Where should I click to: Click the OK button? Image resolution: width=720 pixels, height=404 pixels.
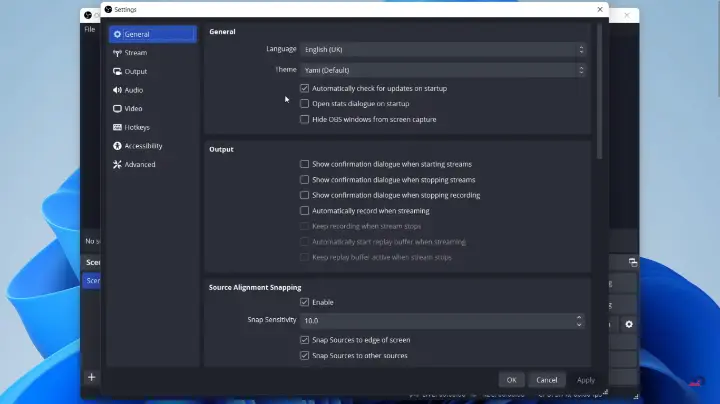pos(512,380)
